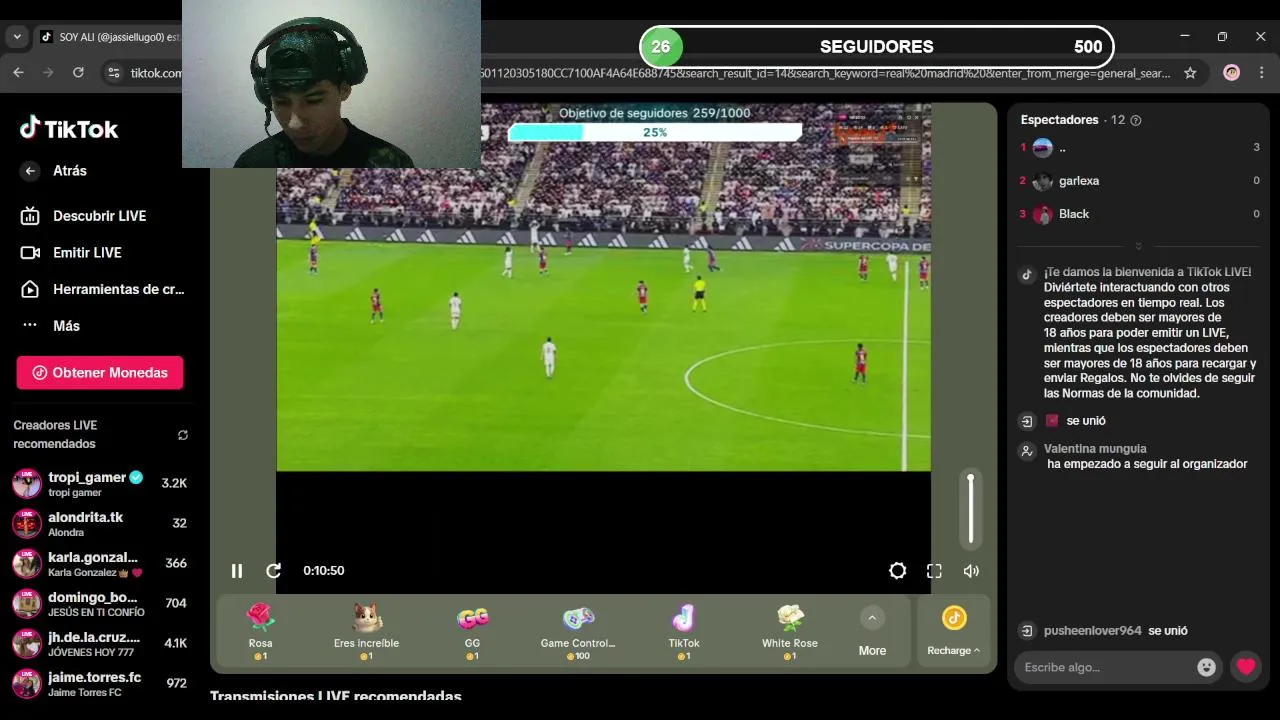Mute the stream volume
This screenshot has height=720, width=1280.
[971, 571]
